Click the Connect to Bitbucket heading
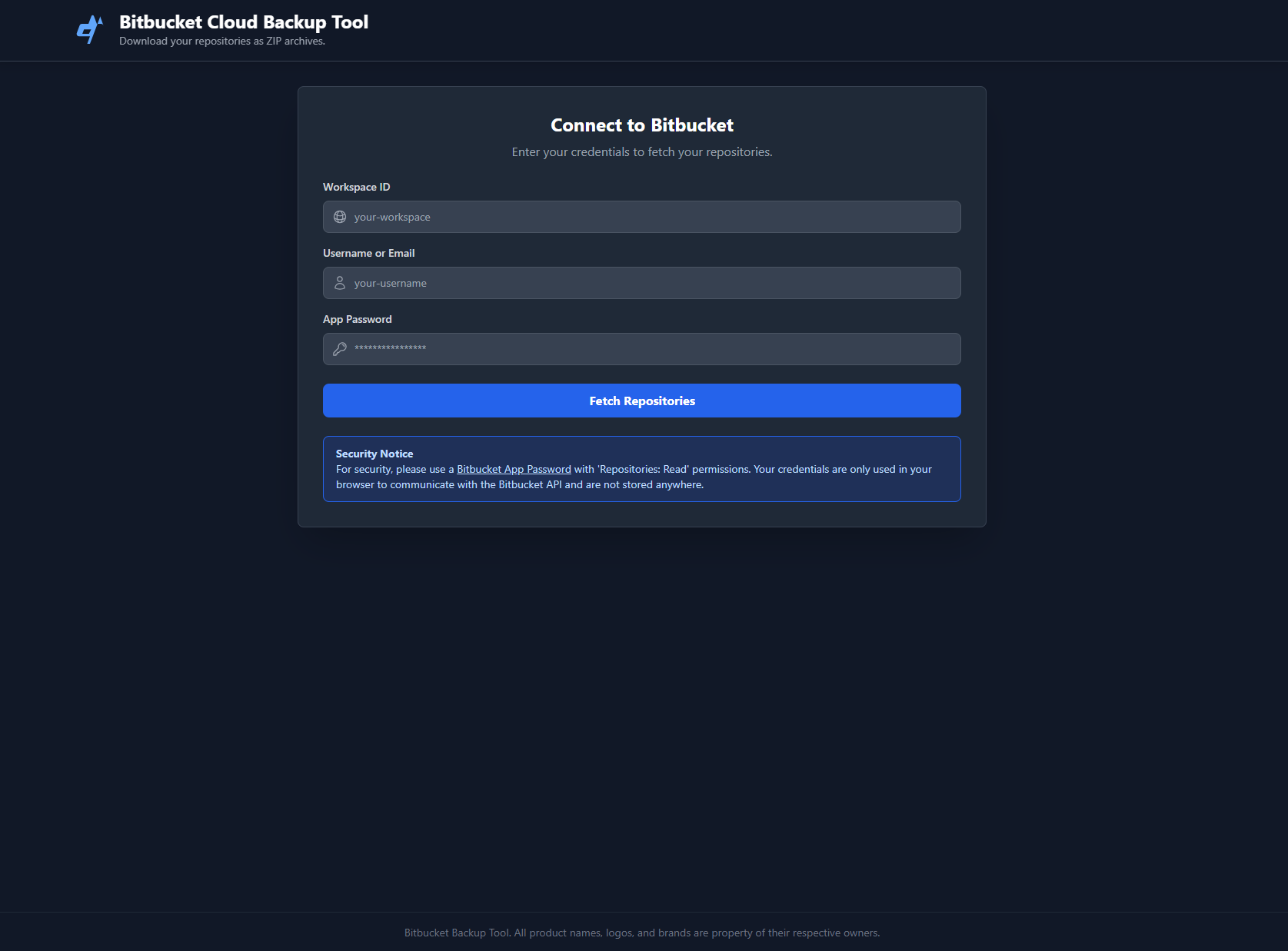This screenshot has width=1288, height=951. tap(642, 125)
